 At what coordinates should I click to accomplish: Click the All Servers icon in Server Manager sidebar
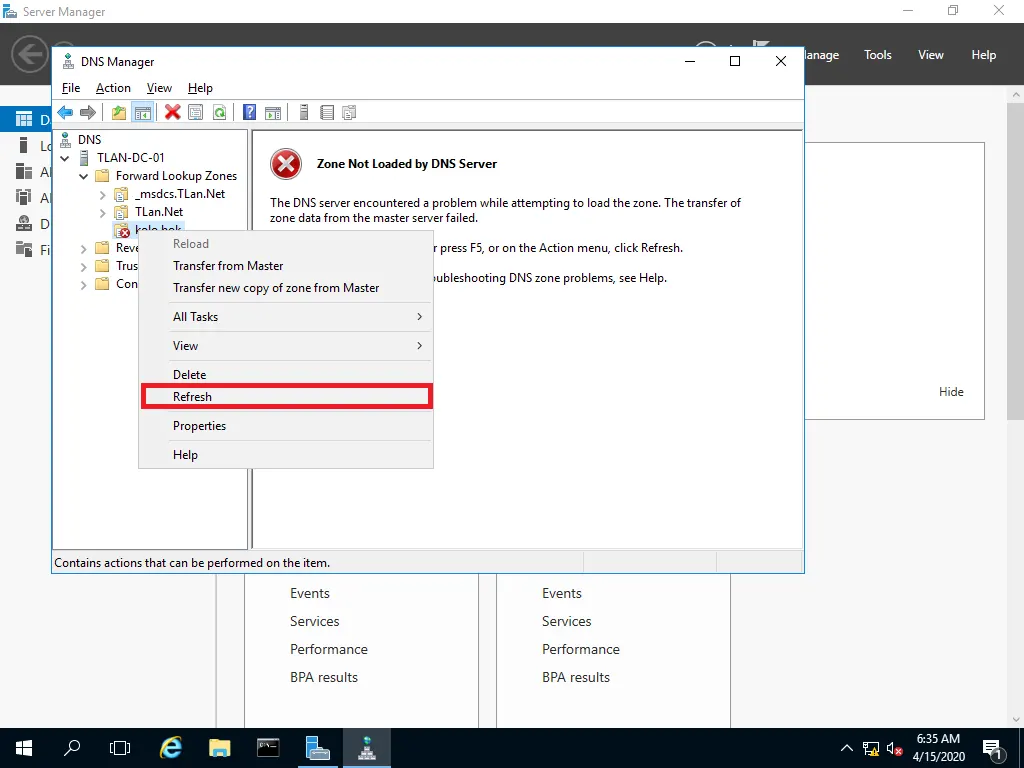[24, 171]
